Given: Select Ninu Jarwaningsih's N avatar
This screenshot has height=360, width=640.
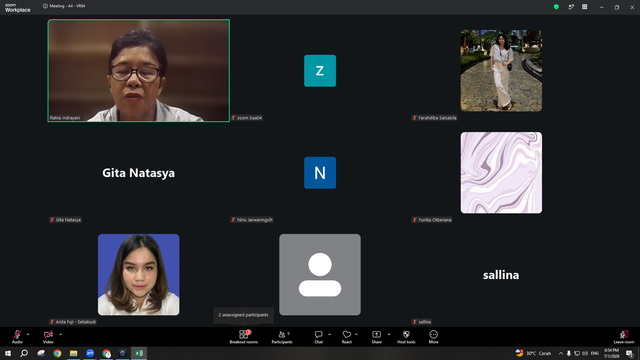Looking at the screenshot, I should [320, 173].
